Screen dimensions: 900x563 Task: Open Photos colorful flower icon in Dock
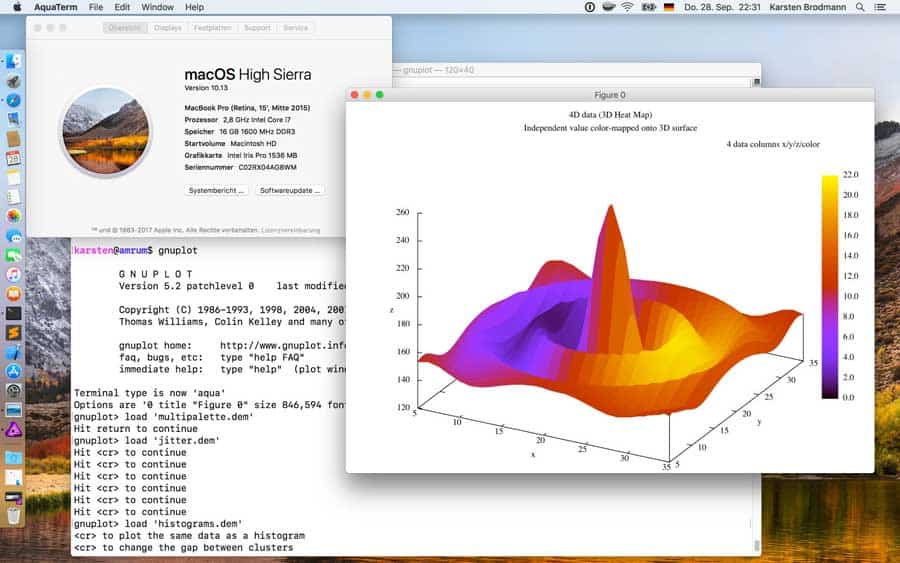point(13,216)
